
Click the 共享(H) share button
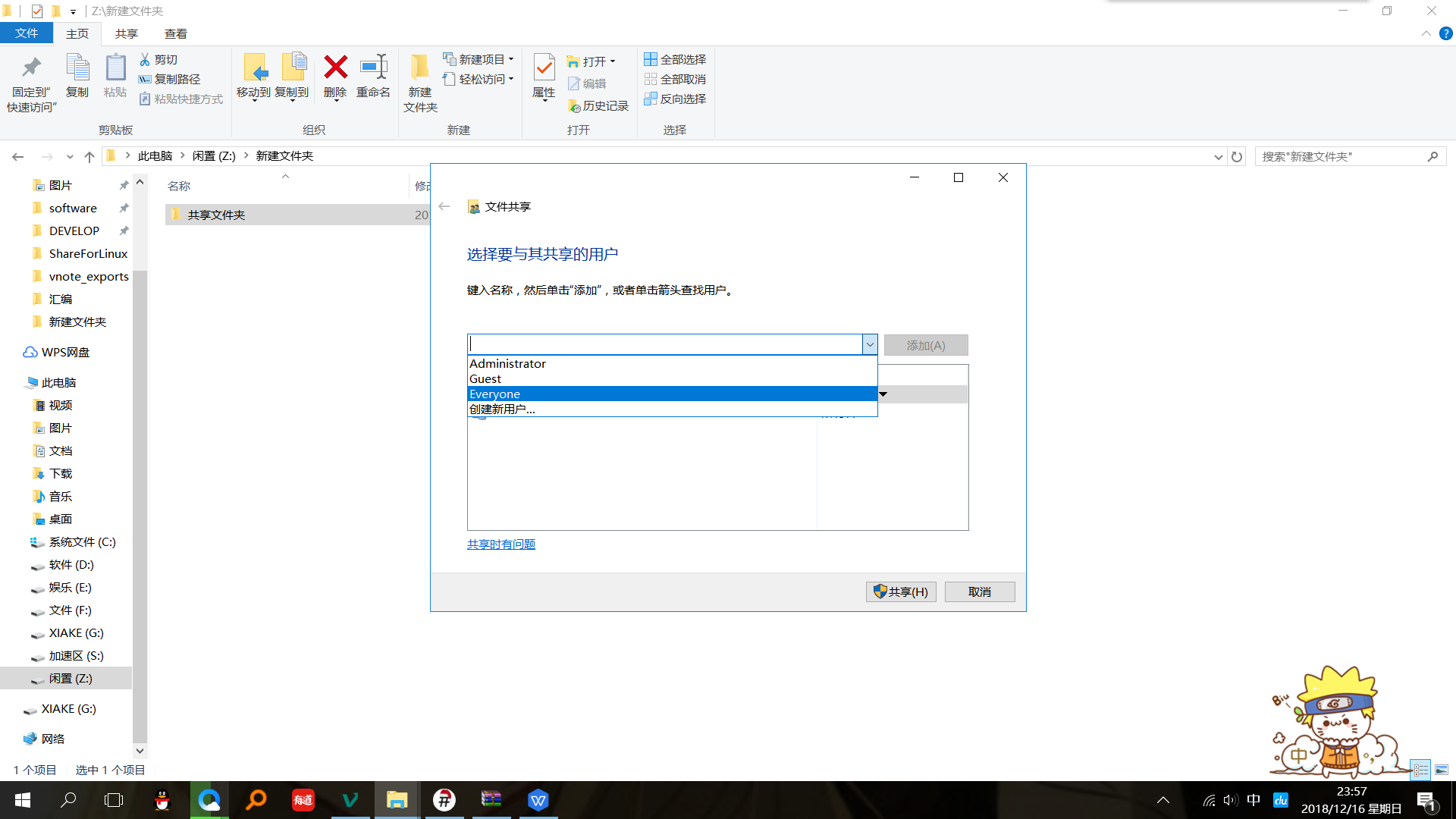tap(901, 591)
